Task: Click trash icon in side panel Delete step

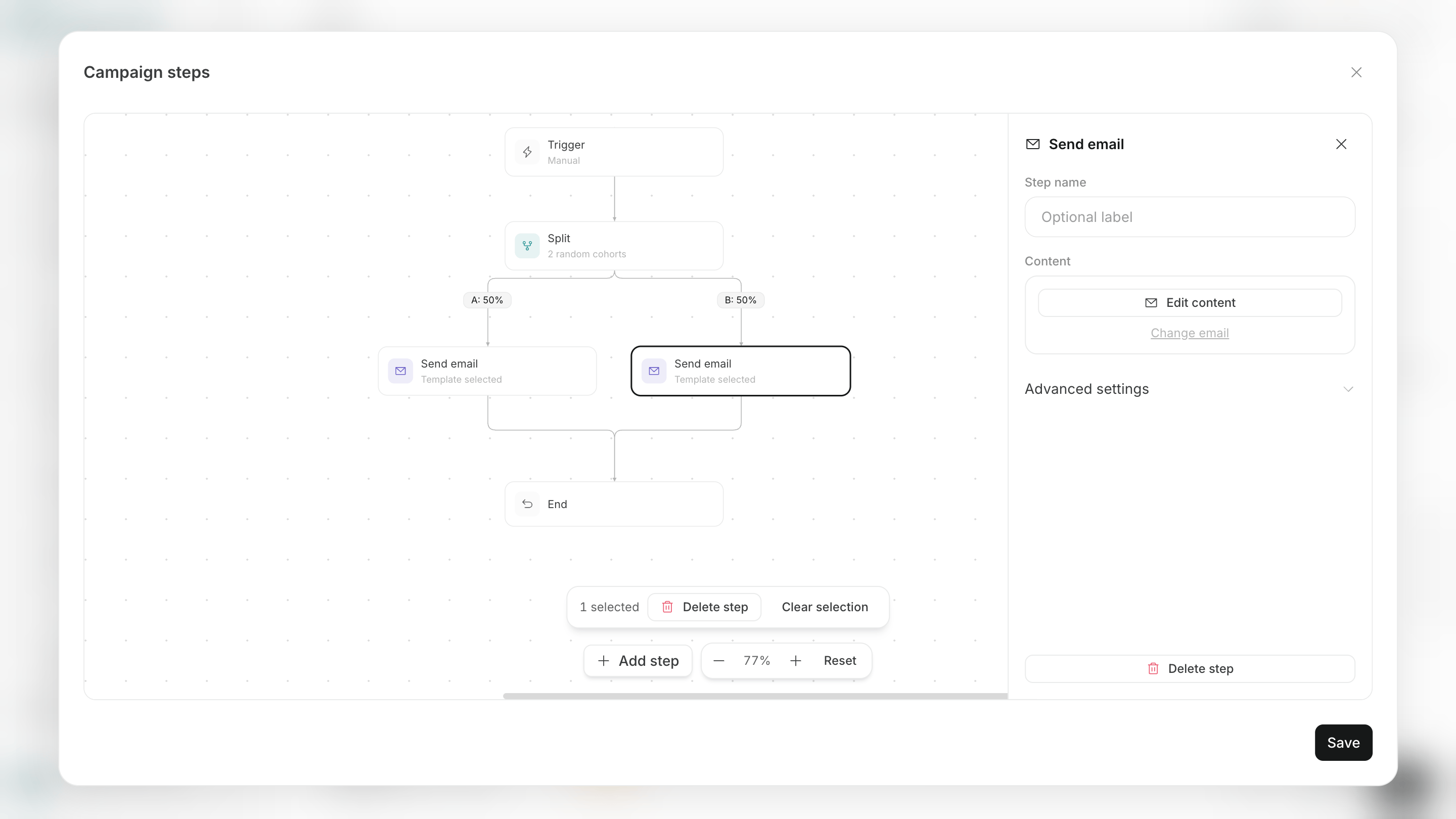Action: tap(1153, 669)
